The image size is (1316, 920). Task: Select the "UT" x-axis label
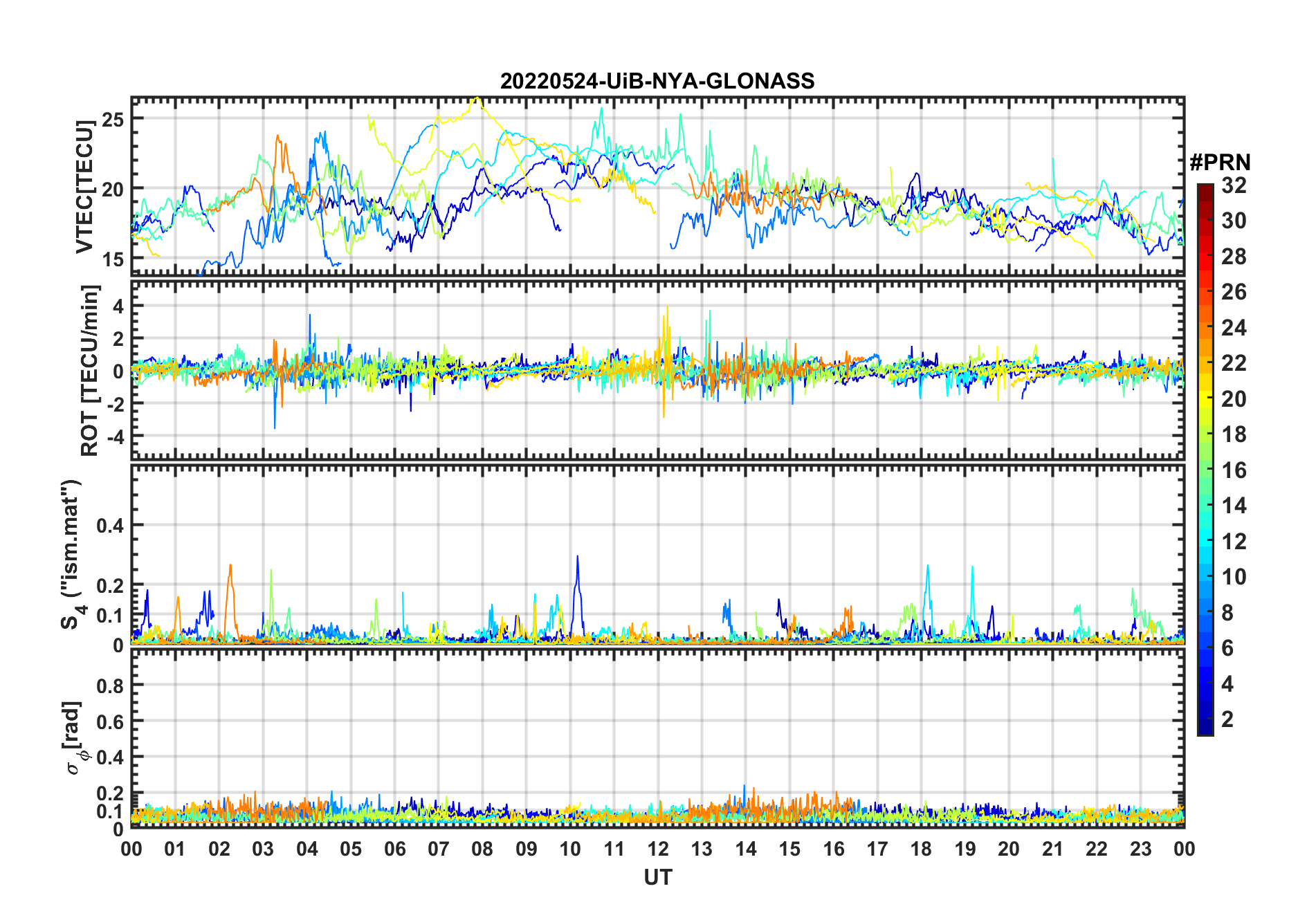657,878
